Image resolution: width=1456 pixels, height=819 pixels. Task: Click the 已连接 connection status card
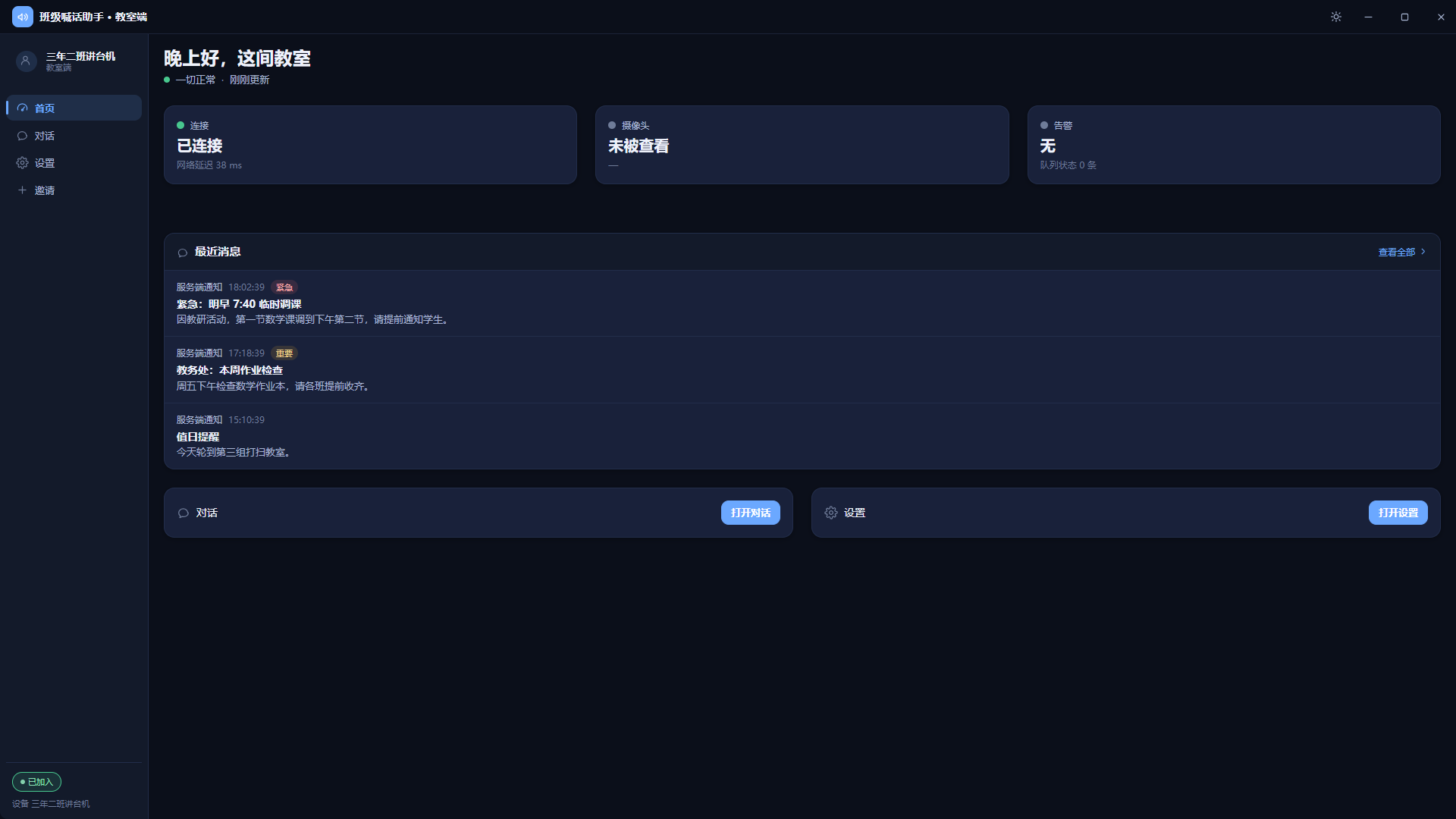tap(370, 145)
